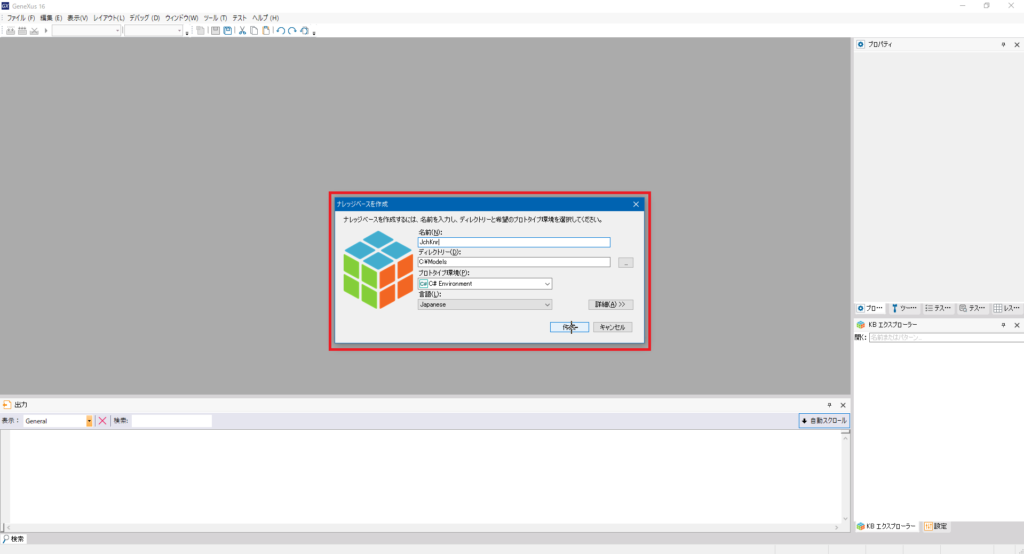Click the Cut scissors icon in toolbar
Viewport: 1024px width, 554px height.
[x=242, y=31]
